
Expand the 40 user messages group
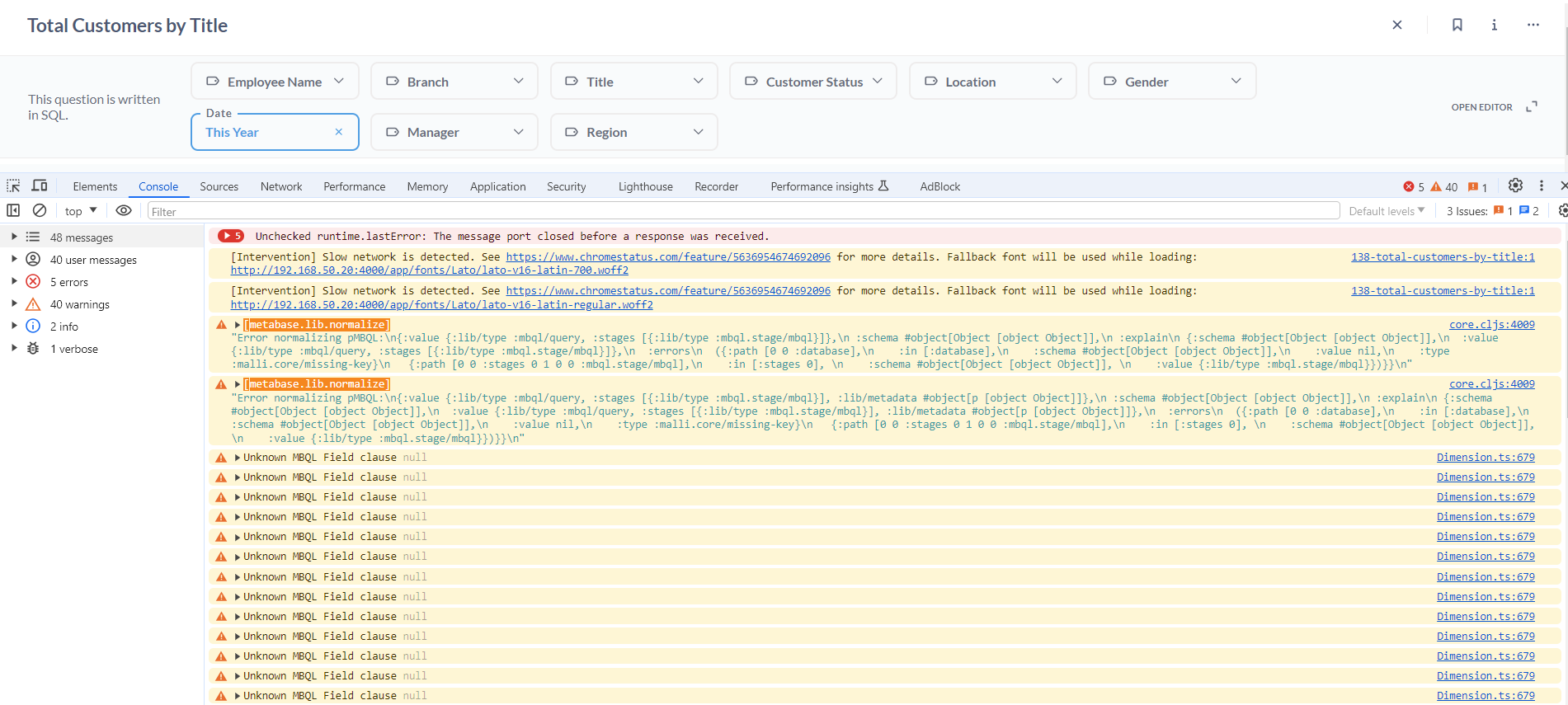[14, 259]
